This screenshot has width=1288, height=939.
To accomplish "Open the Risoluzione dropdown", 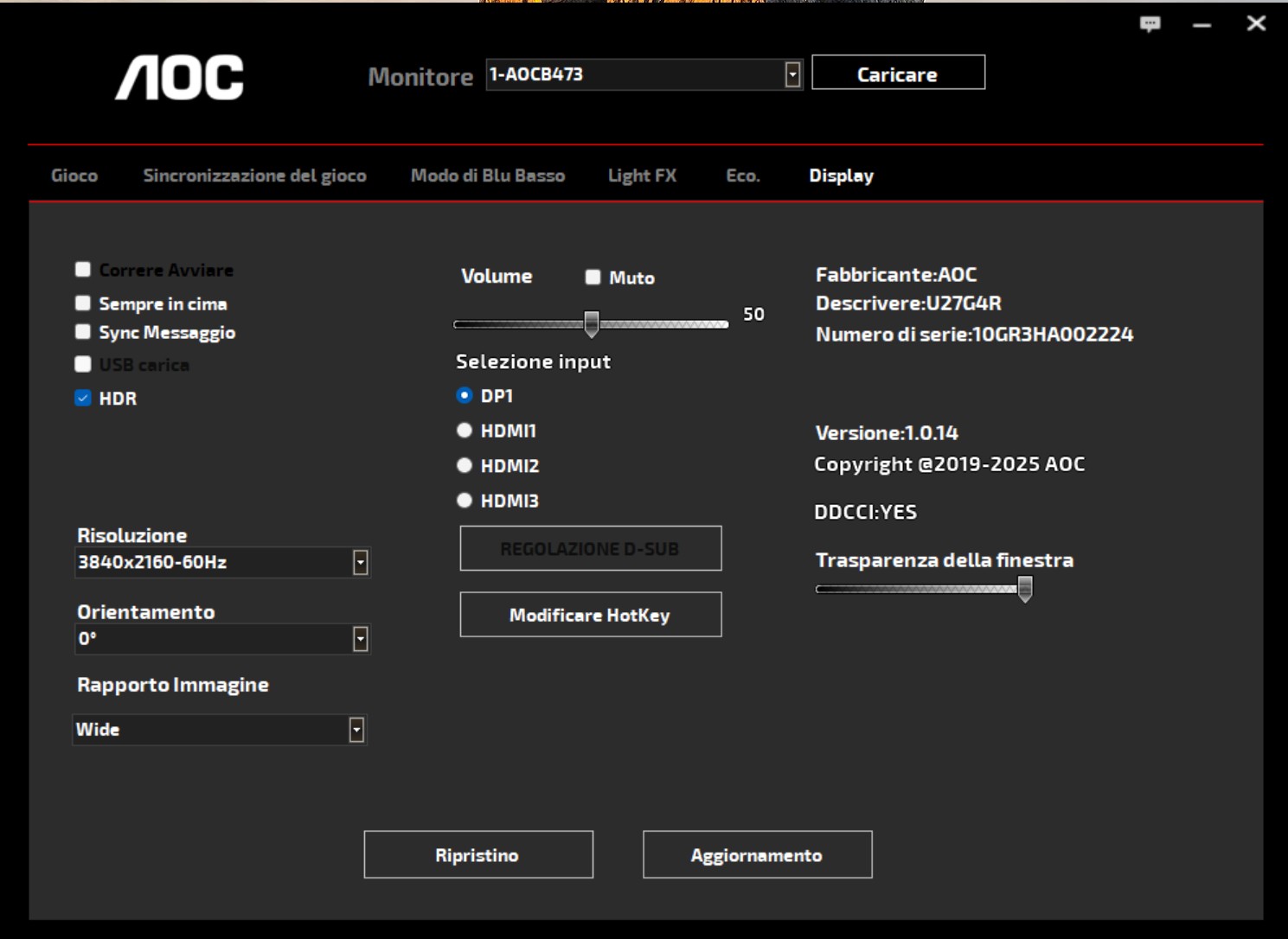I will [361, 563].
